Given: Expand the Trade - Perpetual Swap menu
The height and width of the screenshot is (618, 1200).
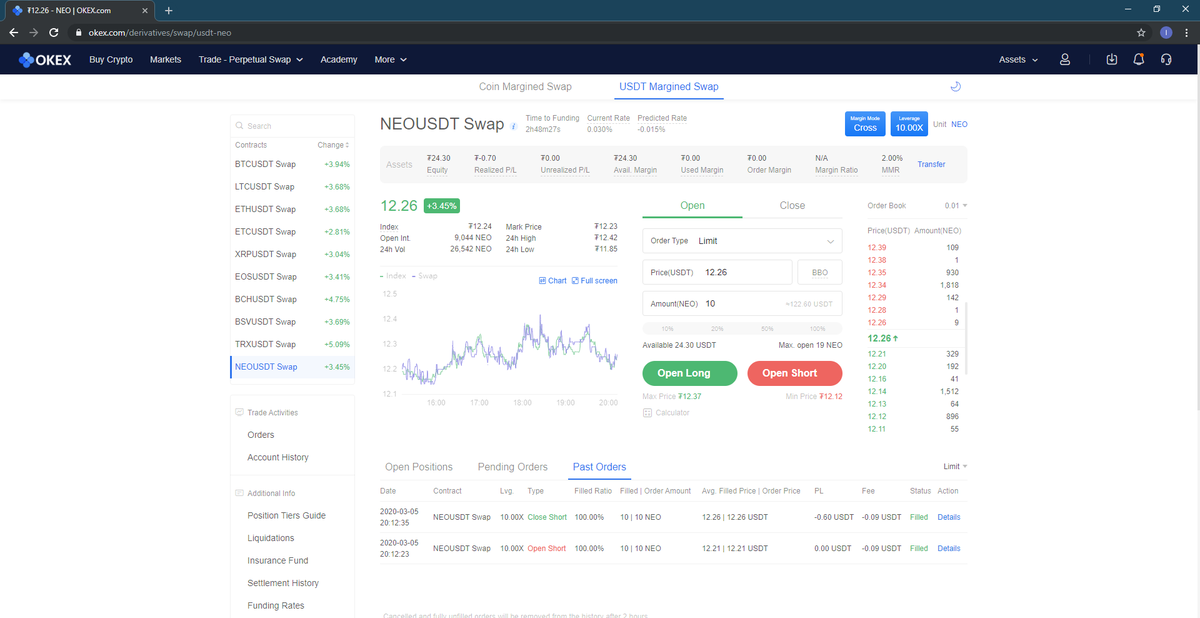Looking at the screenshot, I should [x=250, y=60].
